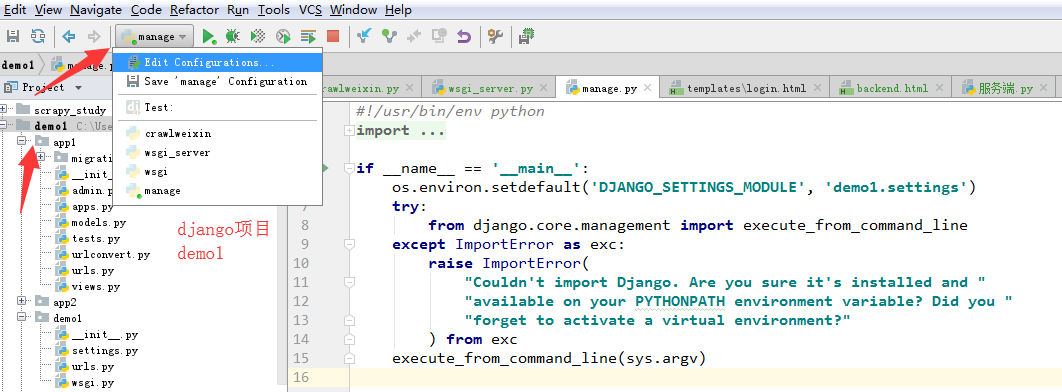Open the Help menu
Screen dimensions: 1062x392
[x=398, y=9]
